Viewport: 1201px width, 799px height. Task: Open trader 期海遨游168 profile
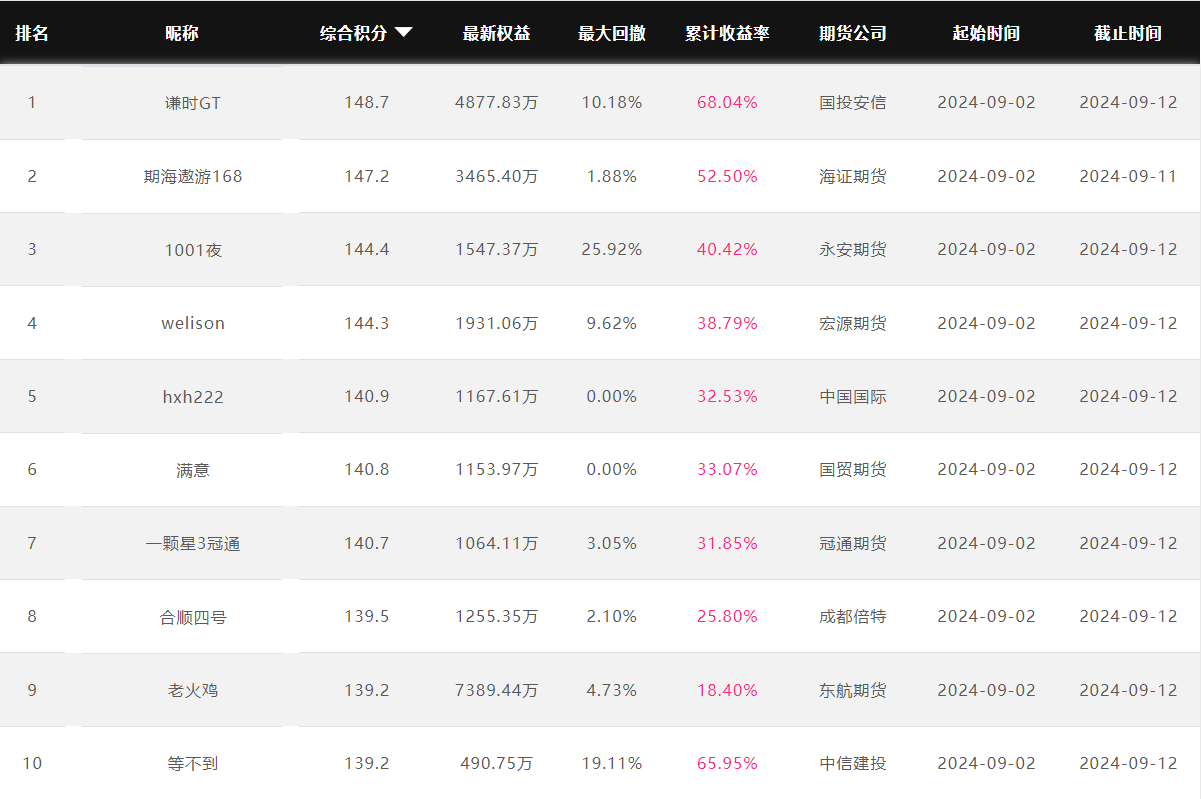click(193, 176)
